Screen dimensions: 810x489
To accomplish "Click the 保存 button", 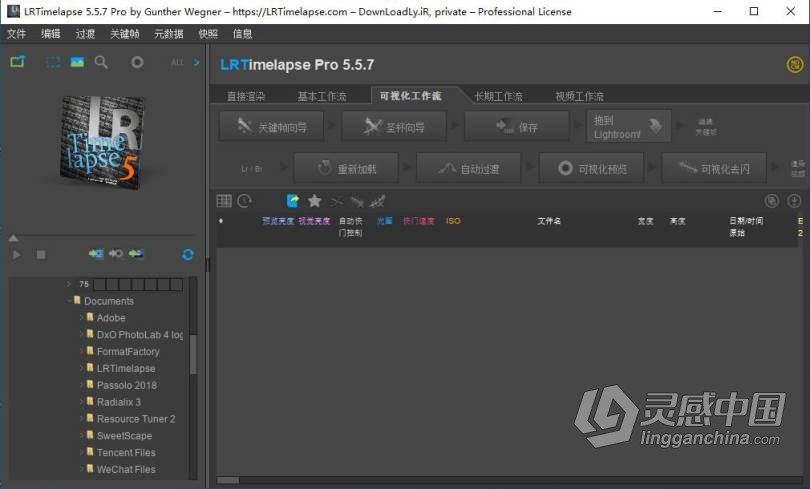I will click(x=517, y=126).
